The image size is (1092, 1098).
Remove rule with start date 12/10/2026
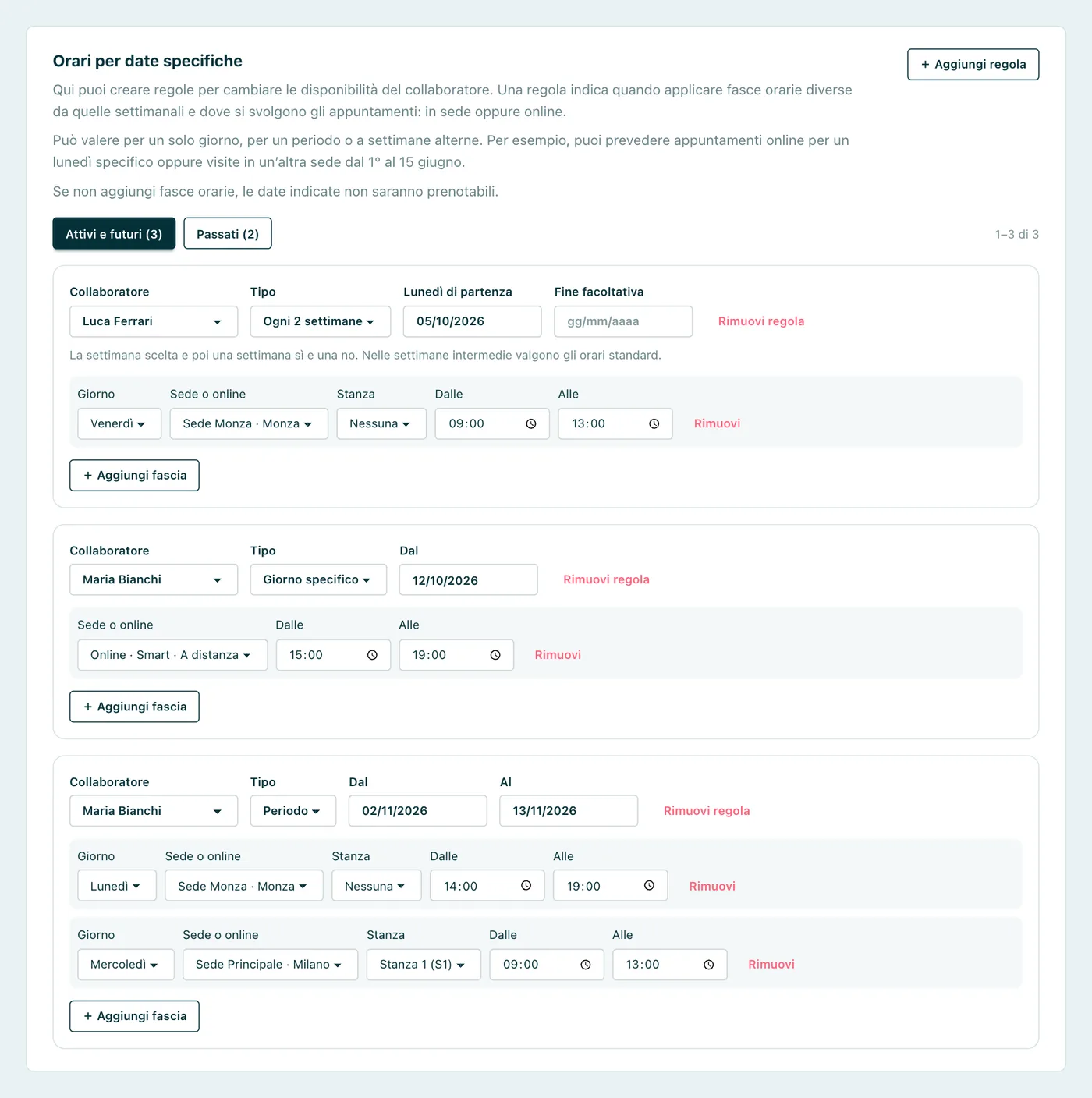(x=606, y=579)
